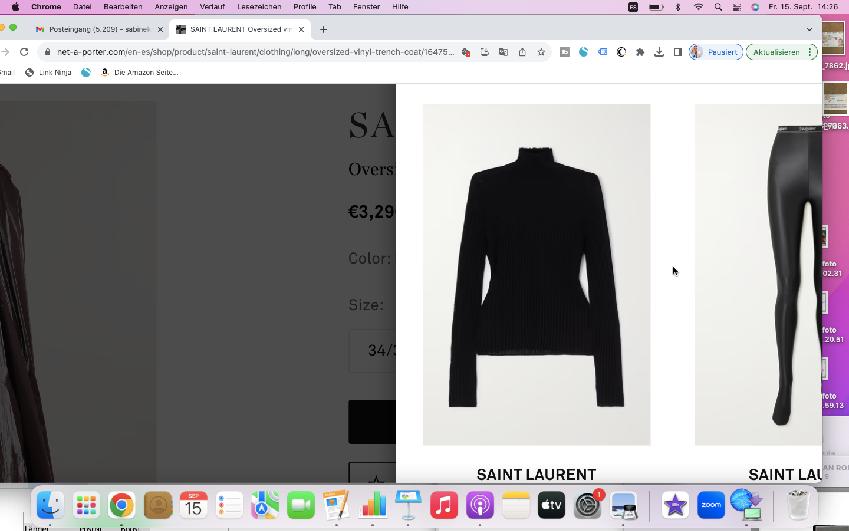Open the Link Ninja bookmark
This screenshot has height=531, width=849.
point(48,73)
